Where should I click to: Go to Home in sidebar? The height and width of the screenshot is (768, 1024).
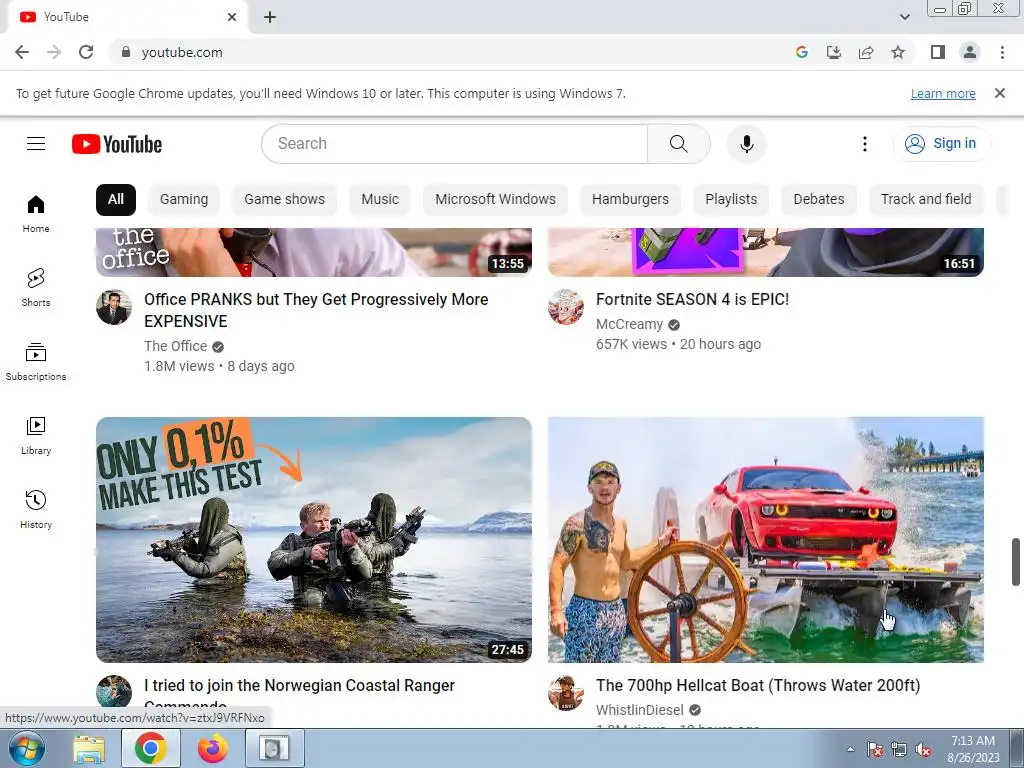pyautogui.click(x=36, y=214)
